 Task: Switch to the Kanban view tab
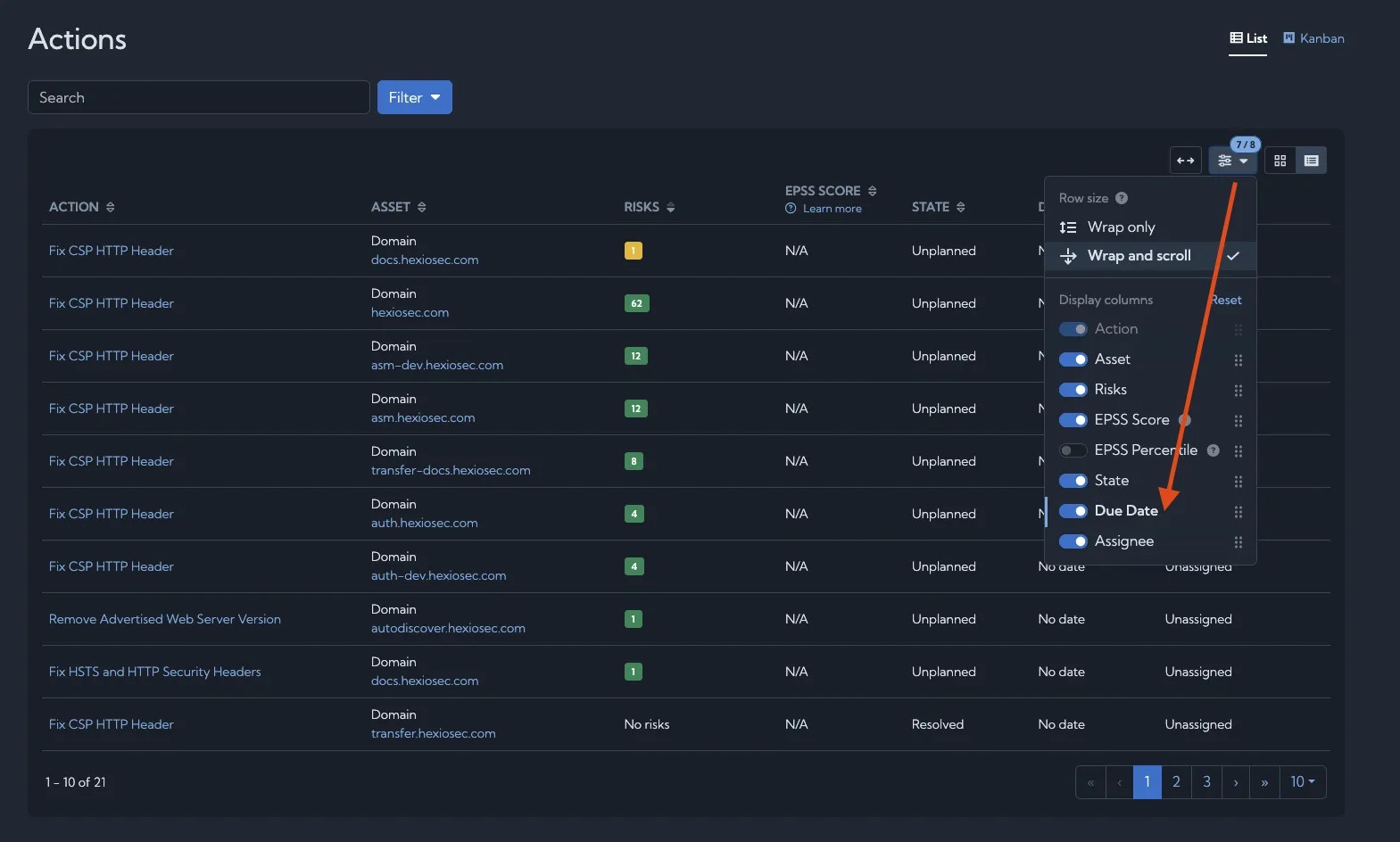tap(1313, 38)
